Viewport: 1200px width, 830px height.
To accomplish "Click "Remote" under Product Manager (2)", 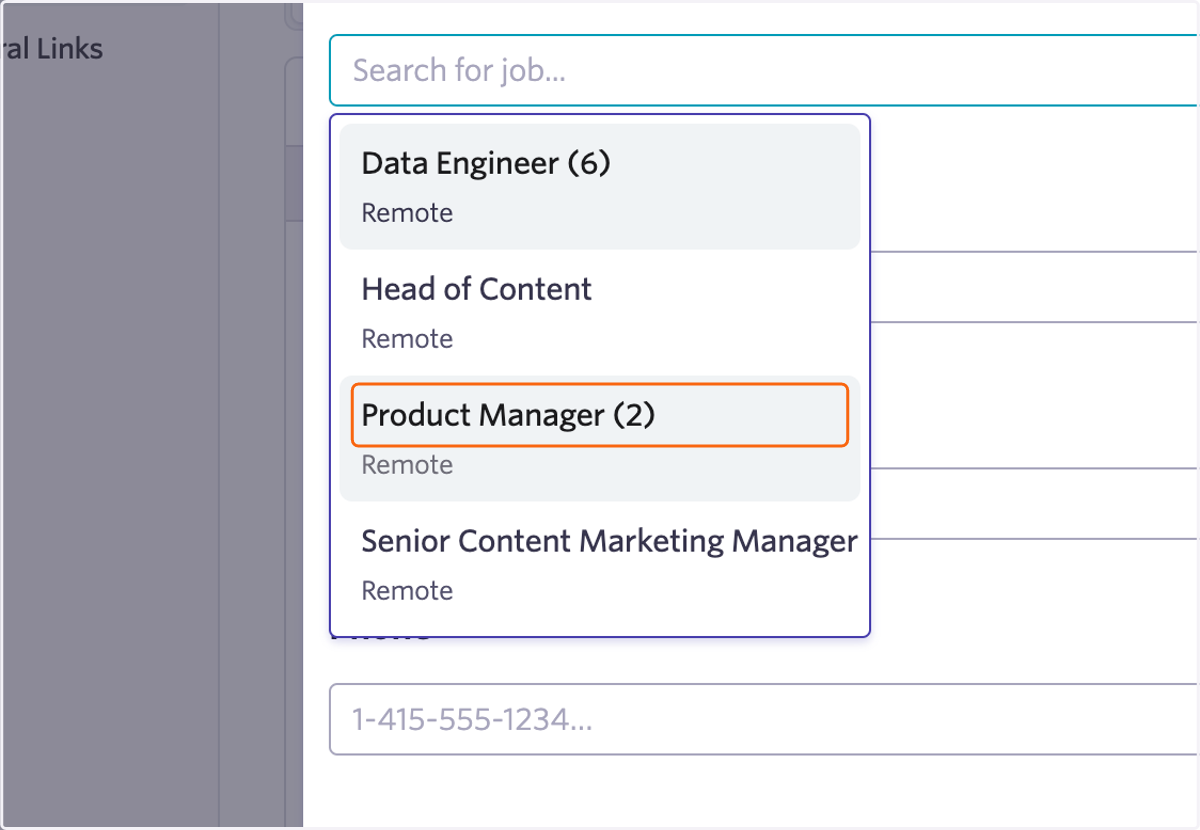I will pyautogui.click(x=407, y=465).
